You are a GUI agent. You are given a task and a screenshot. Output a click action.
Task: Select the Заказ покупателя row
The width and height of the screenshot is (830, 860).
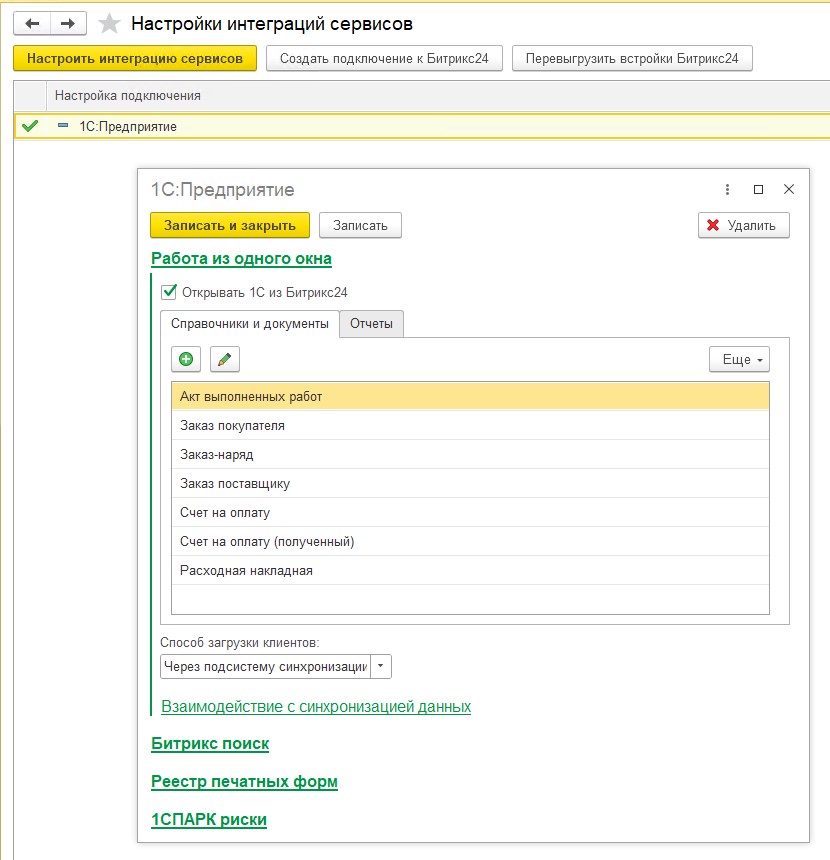point(470,426)
